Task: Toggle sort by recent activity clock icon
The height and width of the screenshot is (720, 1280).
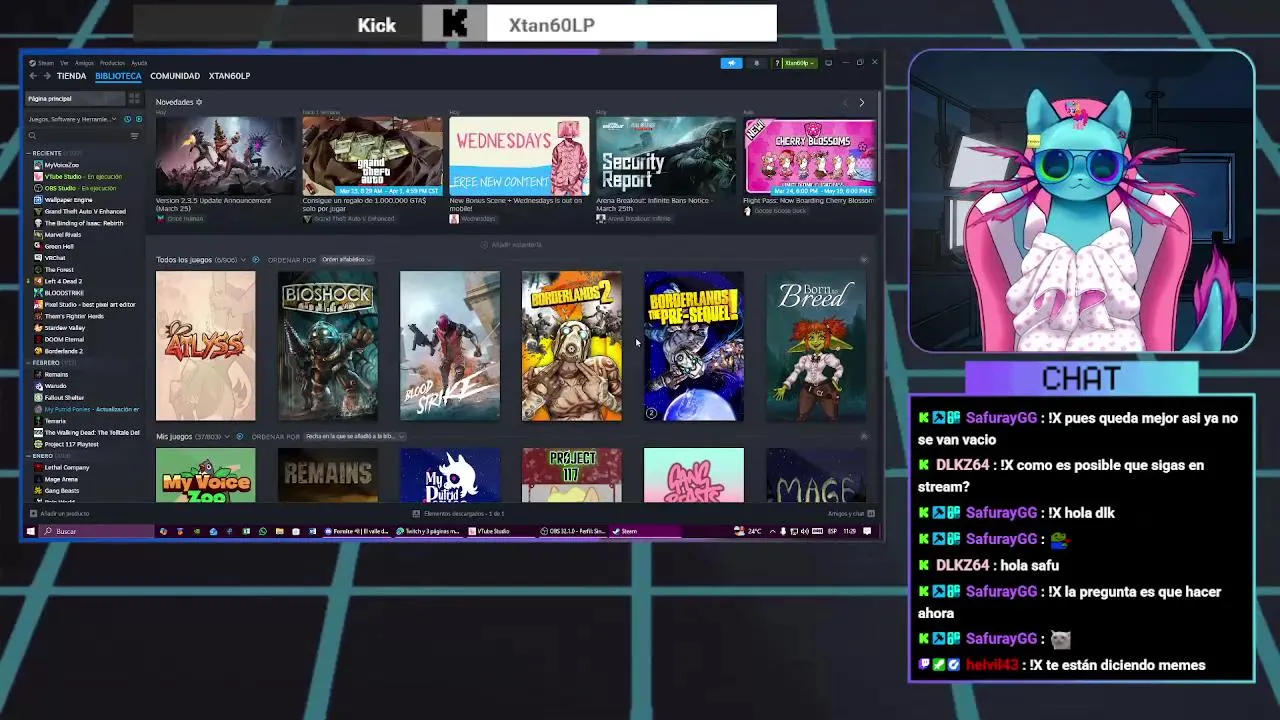Action: (x=127, y=119)
